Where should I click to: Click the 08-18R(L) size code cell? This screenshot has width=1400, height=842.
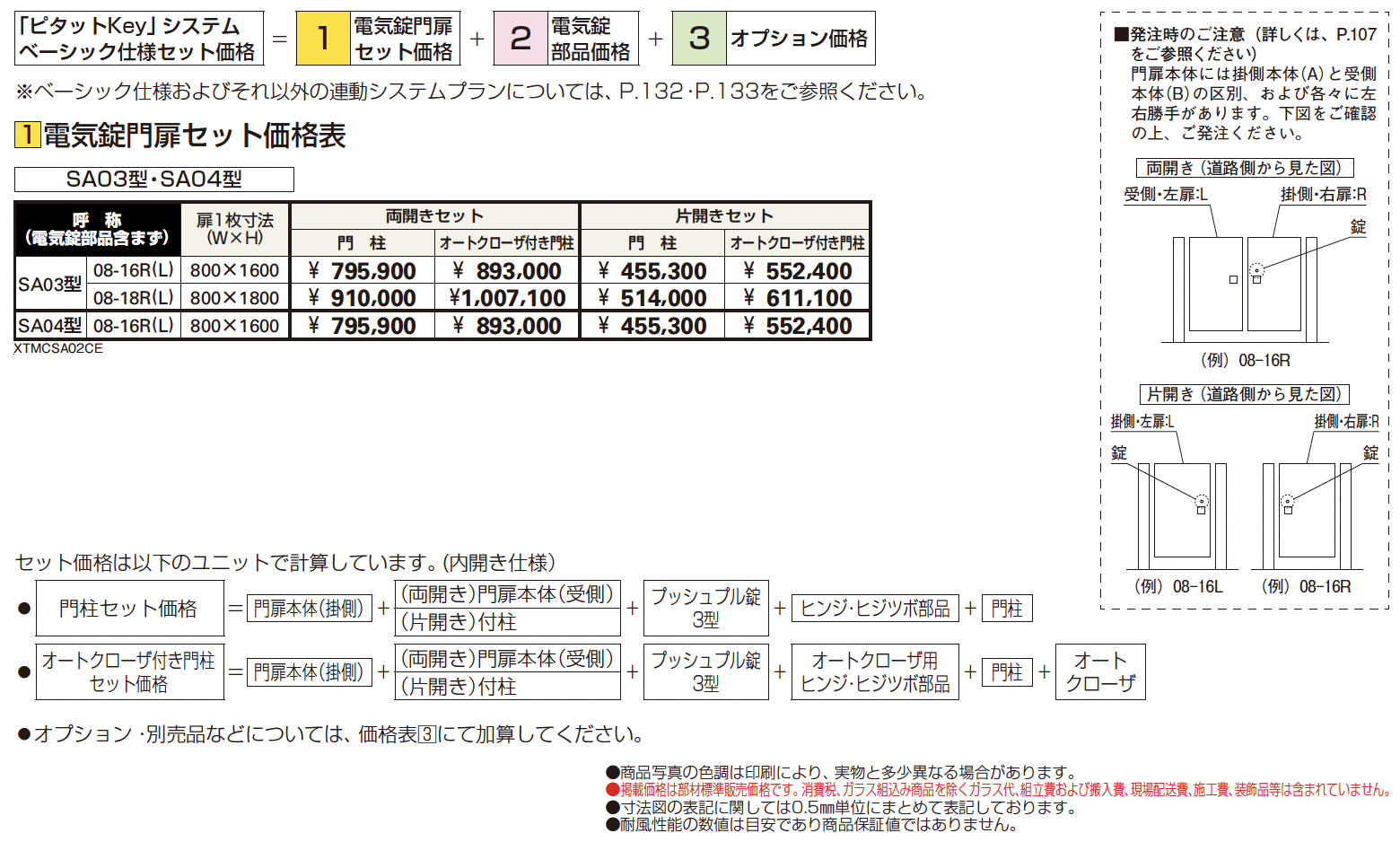coord(134,298)
